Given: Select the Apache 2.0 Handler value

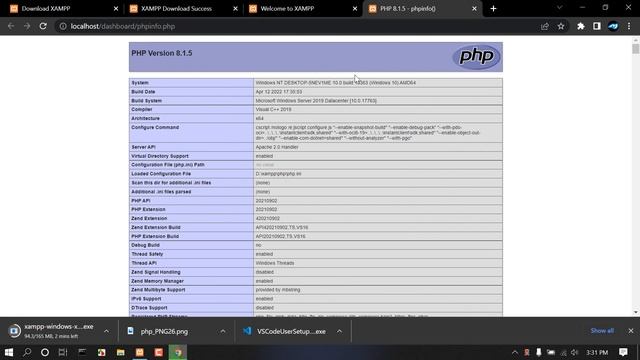Looking at the screenshot, I should (x=277, y=147).
